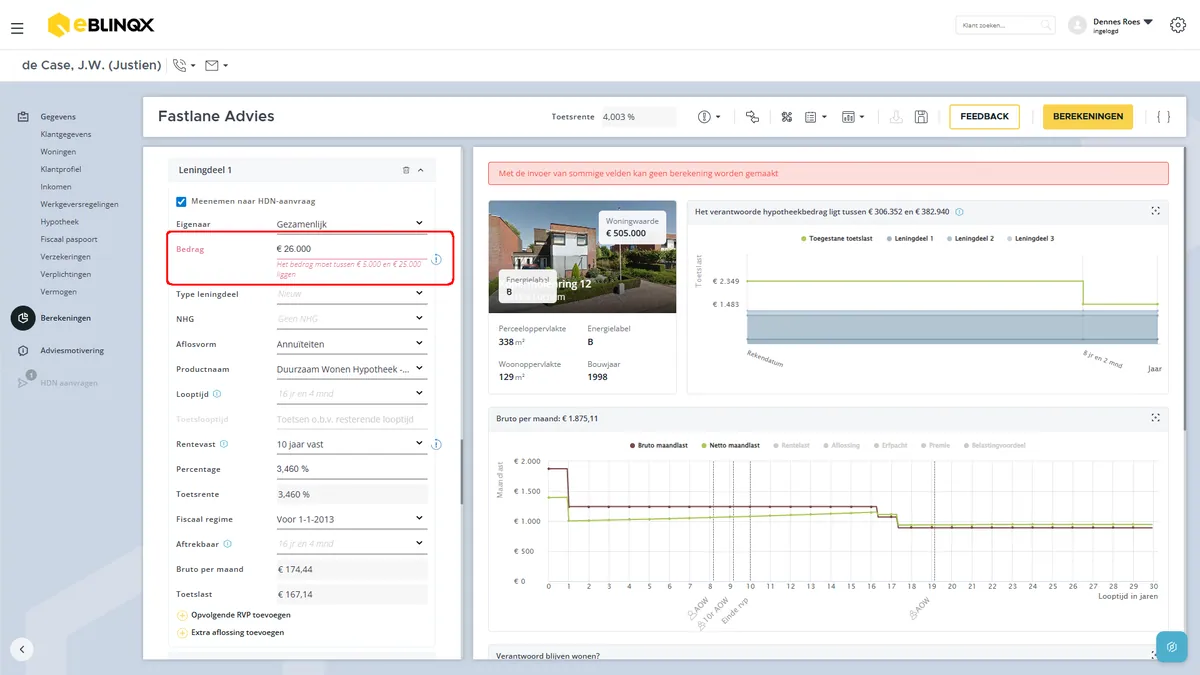
Task: Click the scenario tools toolbar icon
Action: click(787, 117)
